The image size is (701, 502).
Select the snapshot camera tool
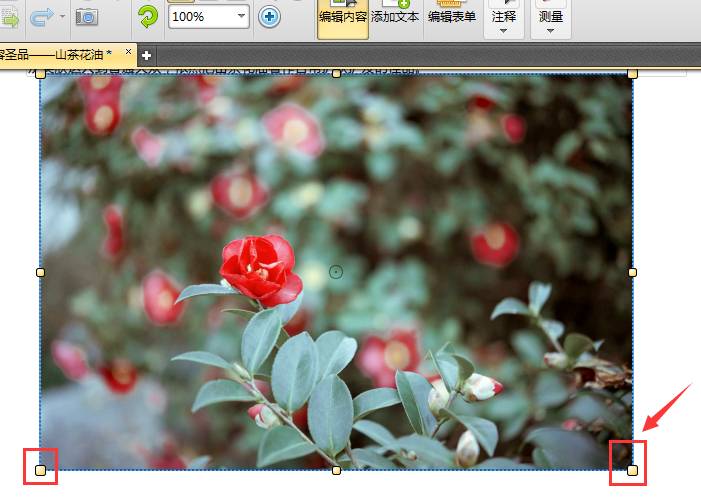point(87,17)
